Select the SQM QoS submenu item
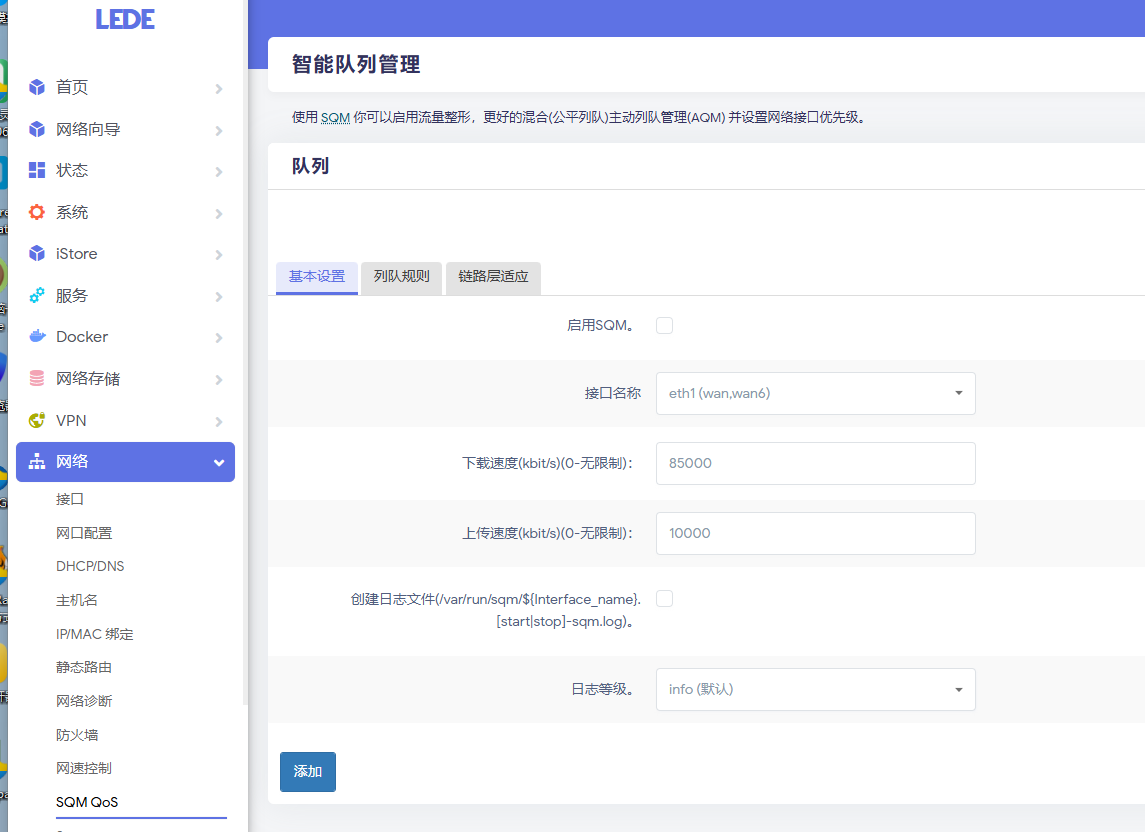Image resolution: width=1145 pixels, height=832 pixels. [87, 802]
